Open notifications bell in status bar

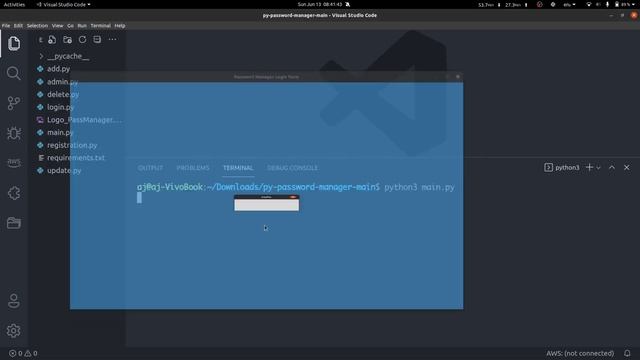coord(627,353)
